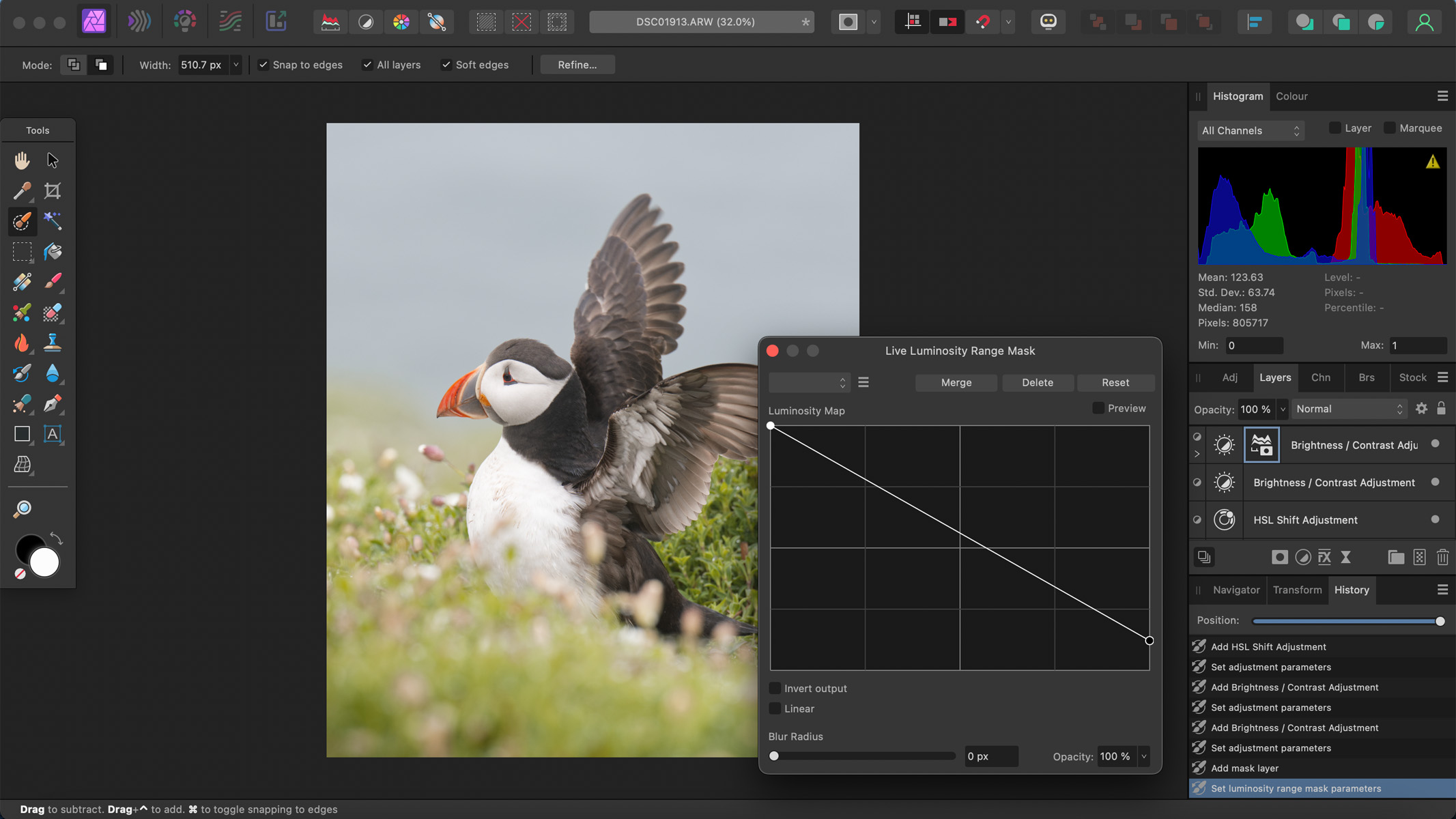1456x819 pixels.
Task: Open the Normal blend mode dropdown
Action: tap(1349, 408)
